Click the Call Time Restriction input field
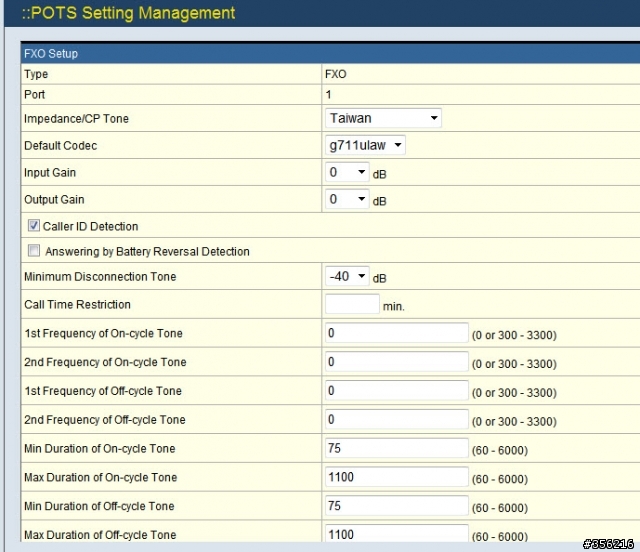 click(352, 304)
